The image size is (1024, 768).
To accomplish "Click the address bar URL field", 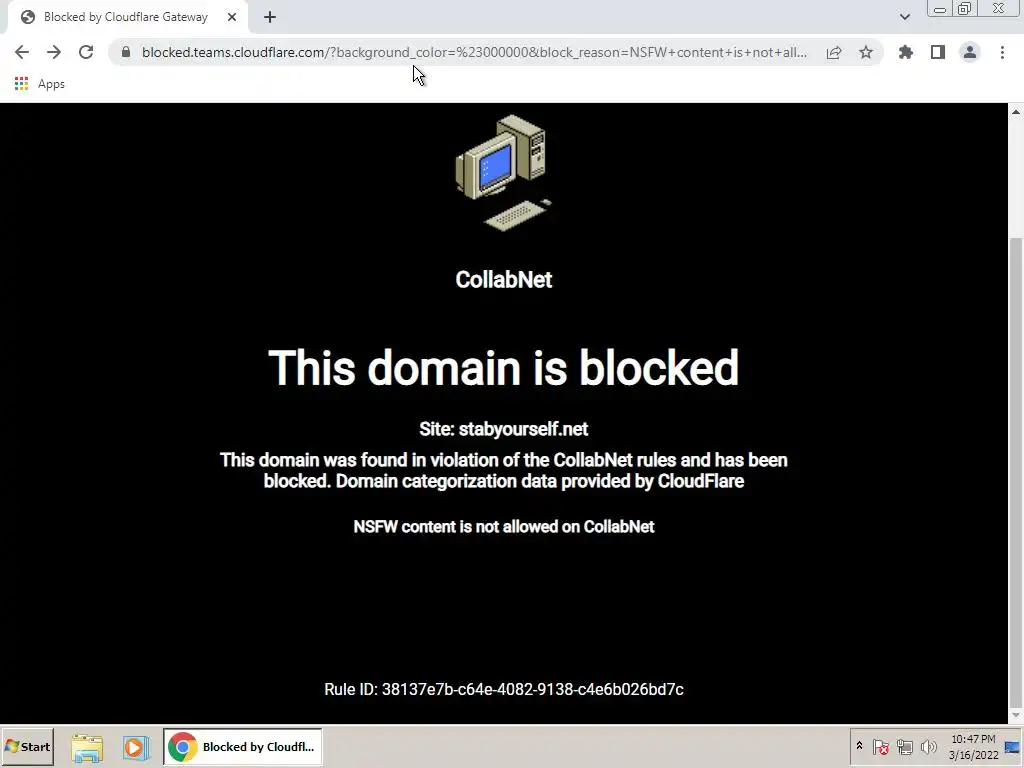I will (x=474, y=52).
